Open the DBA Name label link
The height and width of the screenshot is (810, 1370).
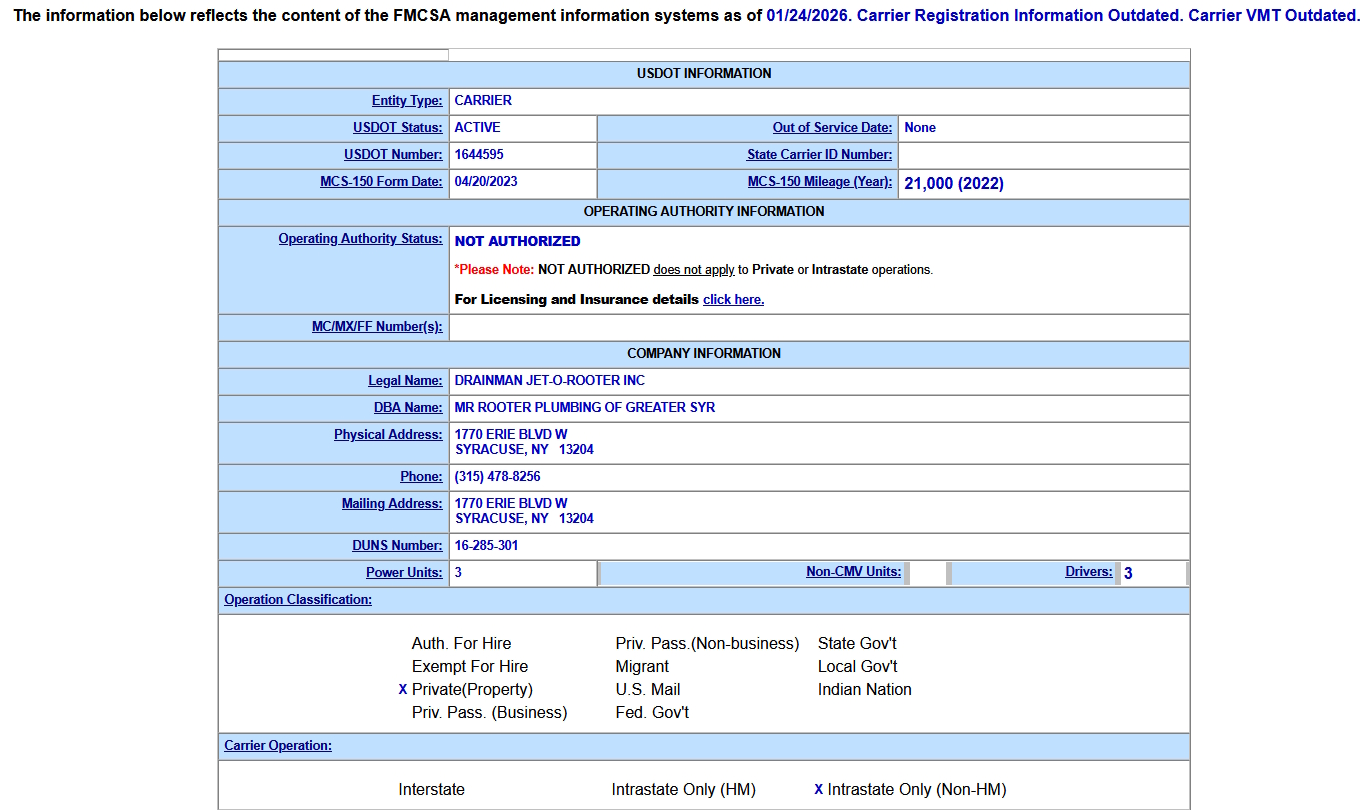pyautogui.click(x=408, y=408)
